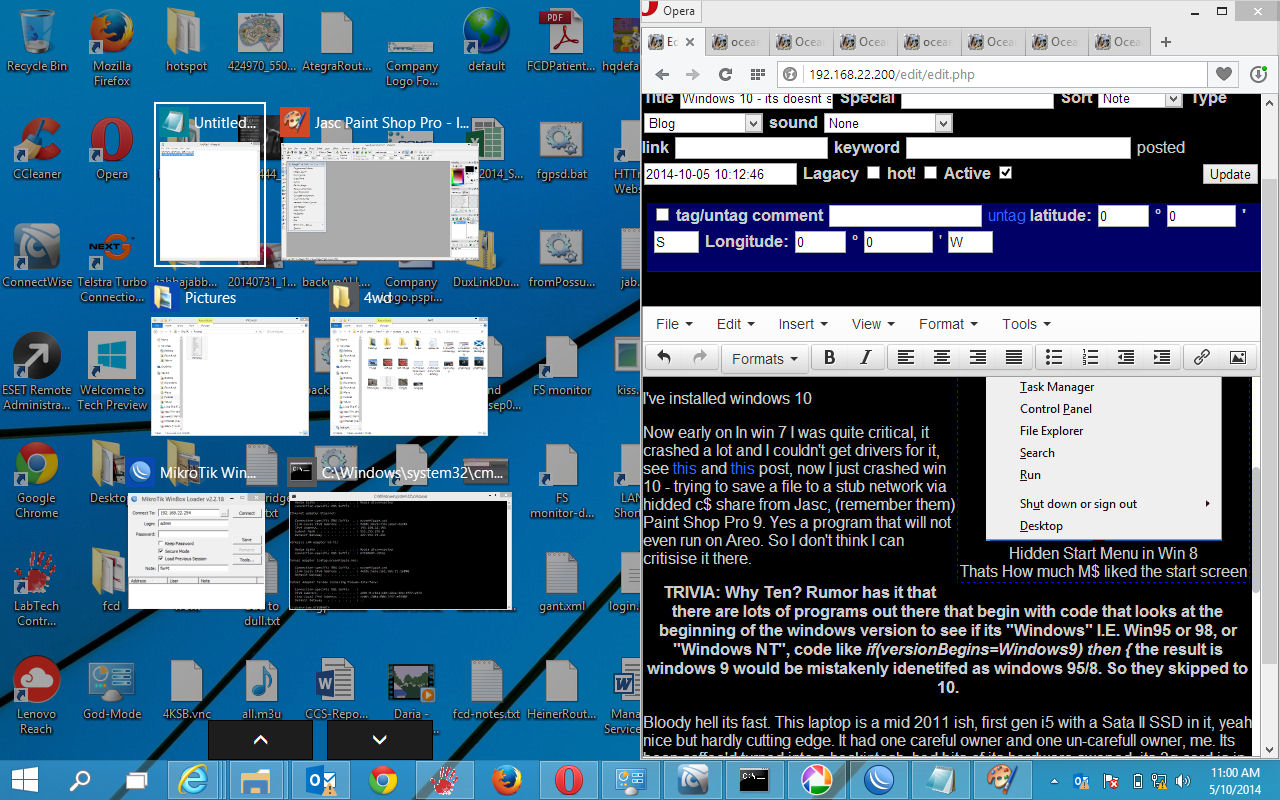1280x800 pixels.
Task: Click the Task View taskbar button
Action: coord(135,779)
